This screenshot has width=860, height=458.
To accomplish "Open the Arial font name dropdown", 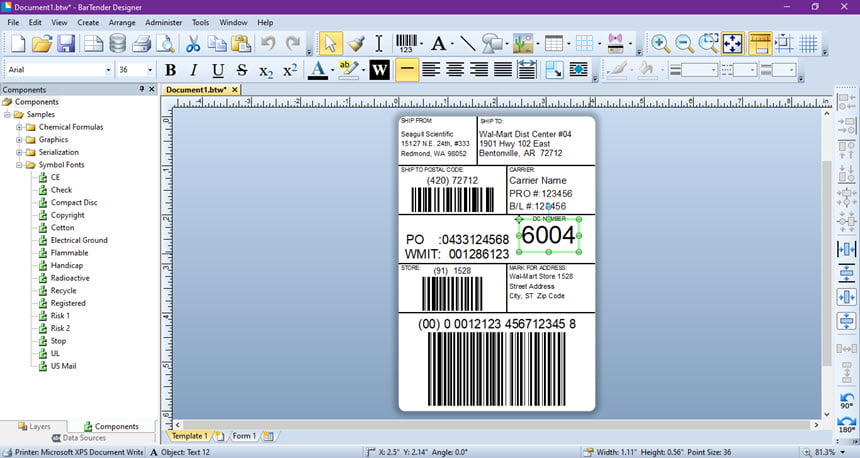I will coord(108,70).
